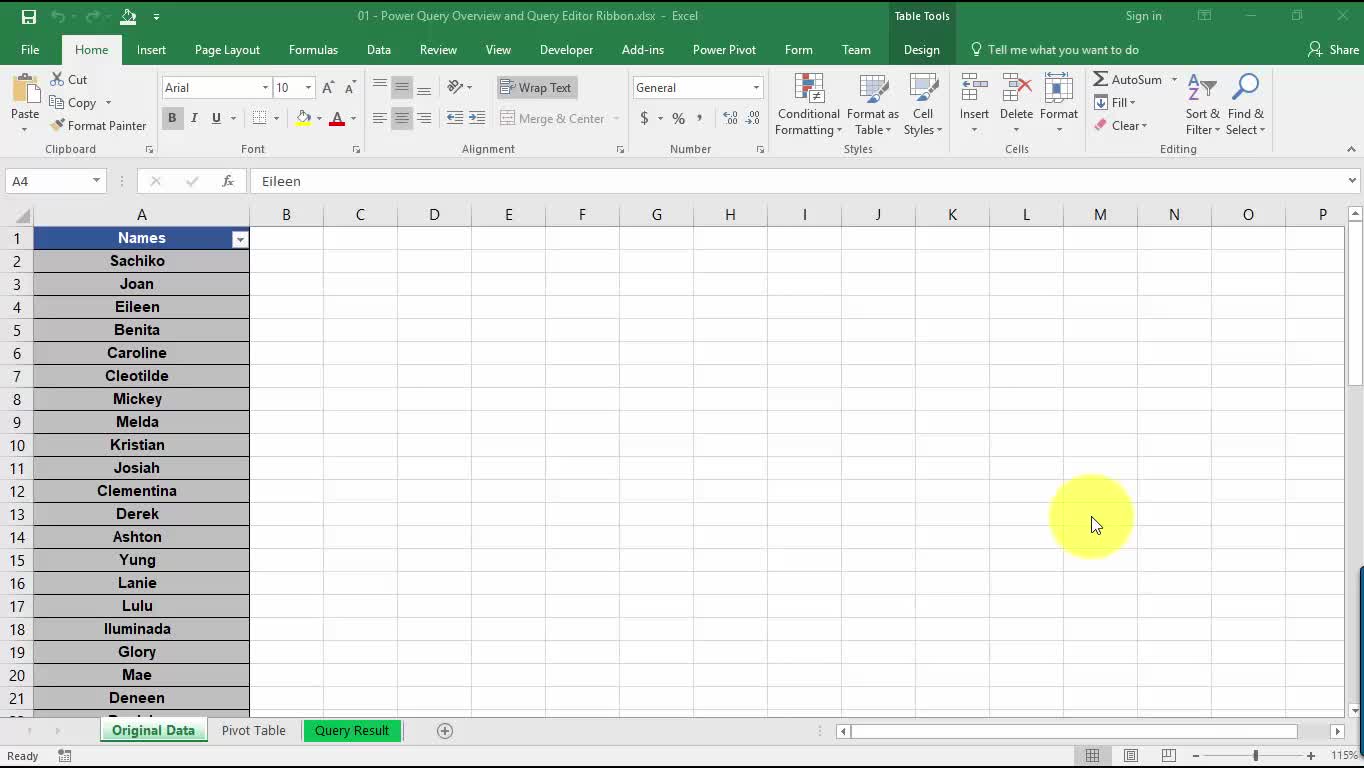Switch to the Query Result sheet tab
This screenshot has height=768, width=1364.
352,731
